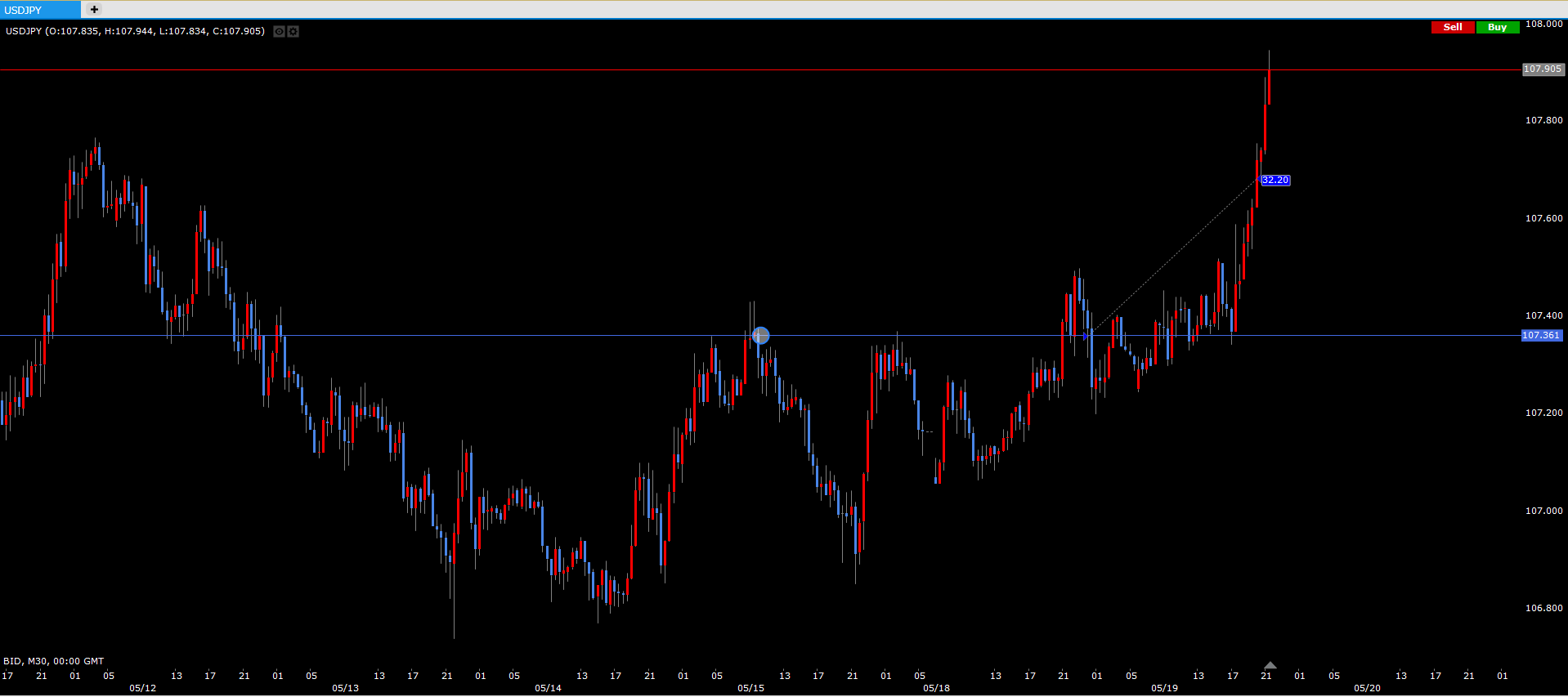Select the 32.20 measurement label
Viewport: 1568px width, 697px height.
click(x=1275, y=181)
